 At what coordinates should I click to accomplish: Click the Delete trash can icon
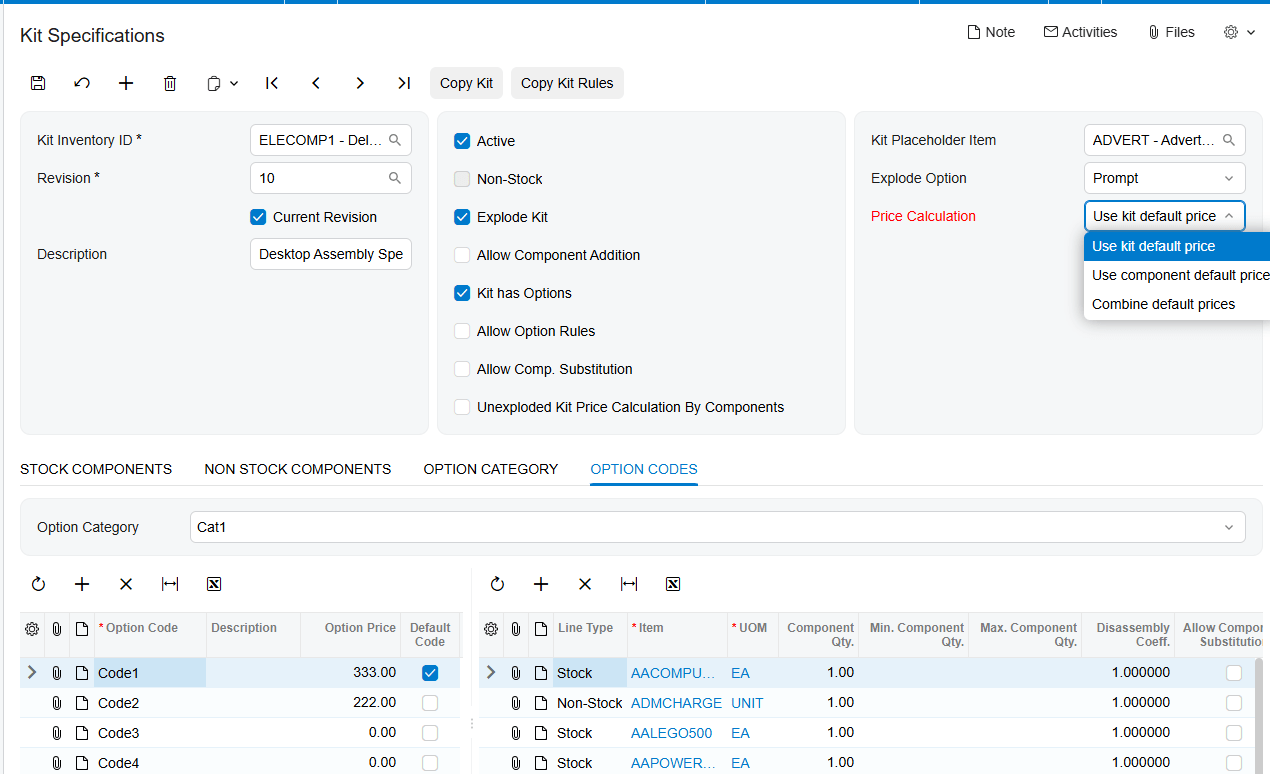[x=170, y=83]
